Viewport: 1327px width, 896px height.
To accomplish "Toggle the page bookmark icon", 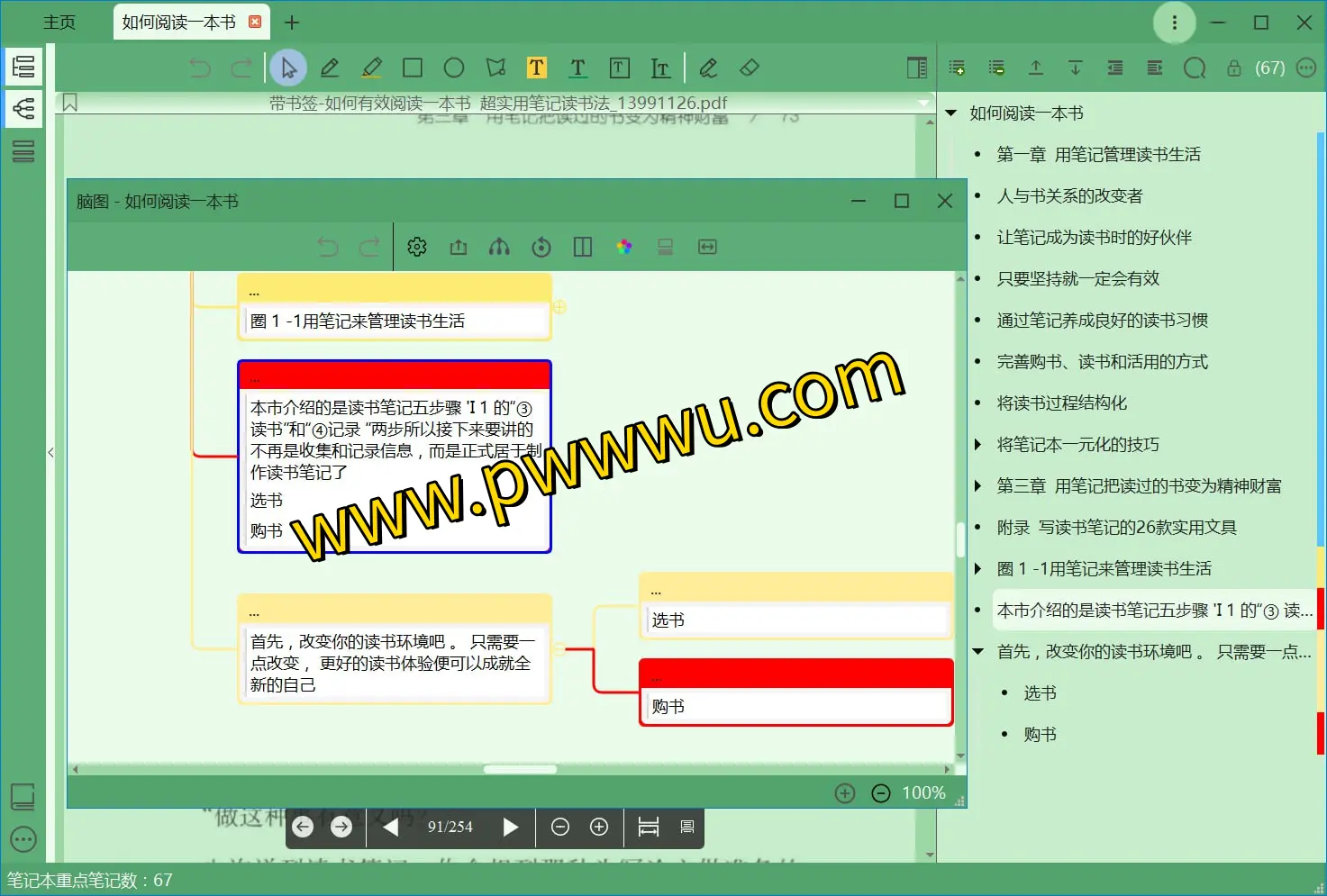I will [x=70, y=103].
